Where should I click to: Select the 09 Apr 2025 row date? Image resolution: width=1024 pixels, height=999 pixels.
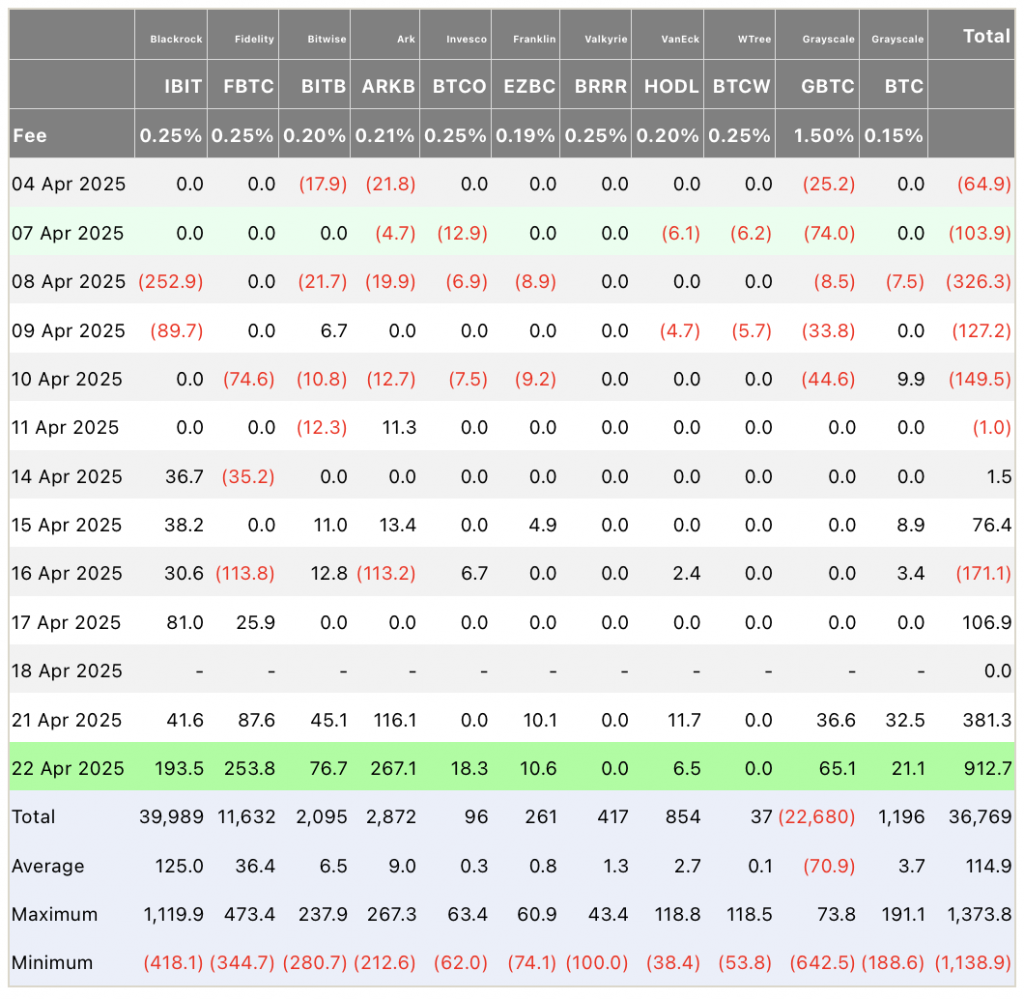(x=69, y=330)
